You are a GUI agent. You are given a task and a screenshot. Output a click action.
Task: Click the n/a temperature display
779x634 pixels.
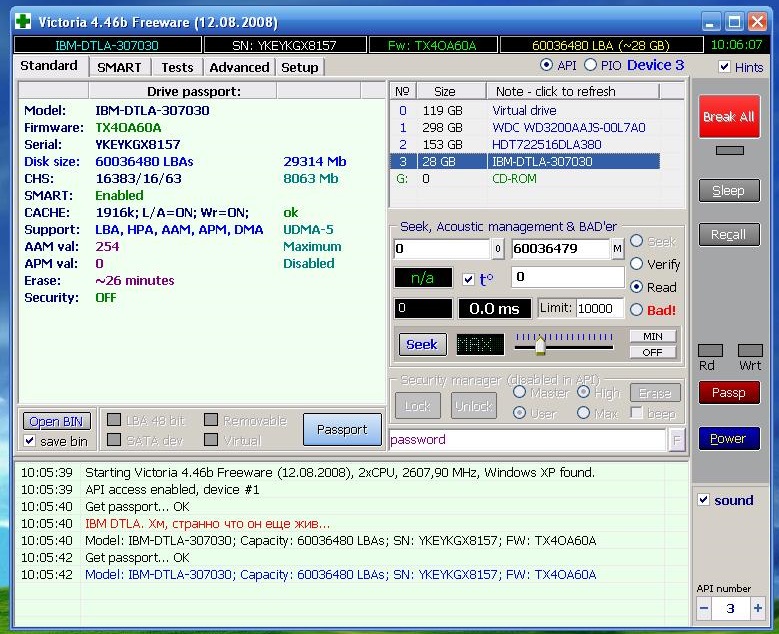point(423,278)
